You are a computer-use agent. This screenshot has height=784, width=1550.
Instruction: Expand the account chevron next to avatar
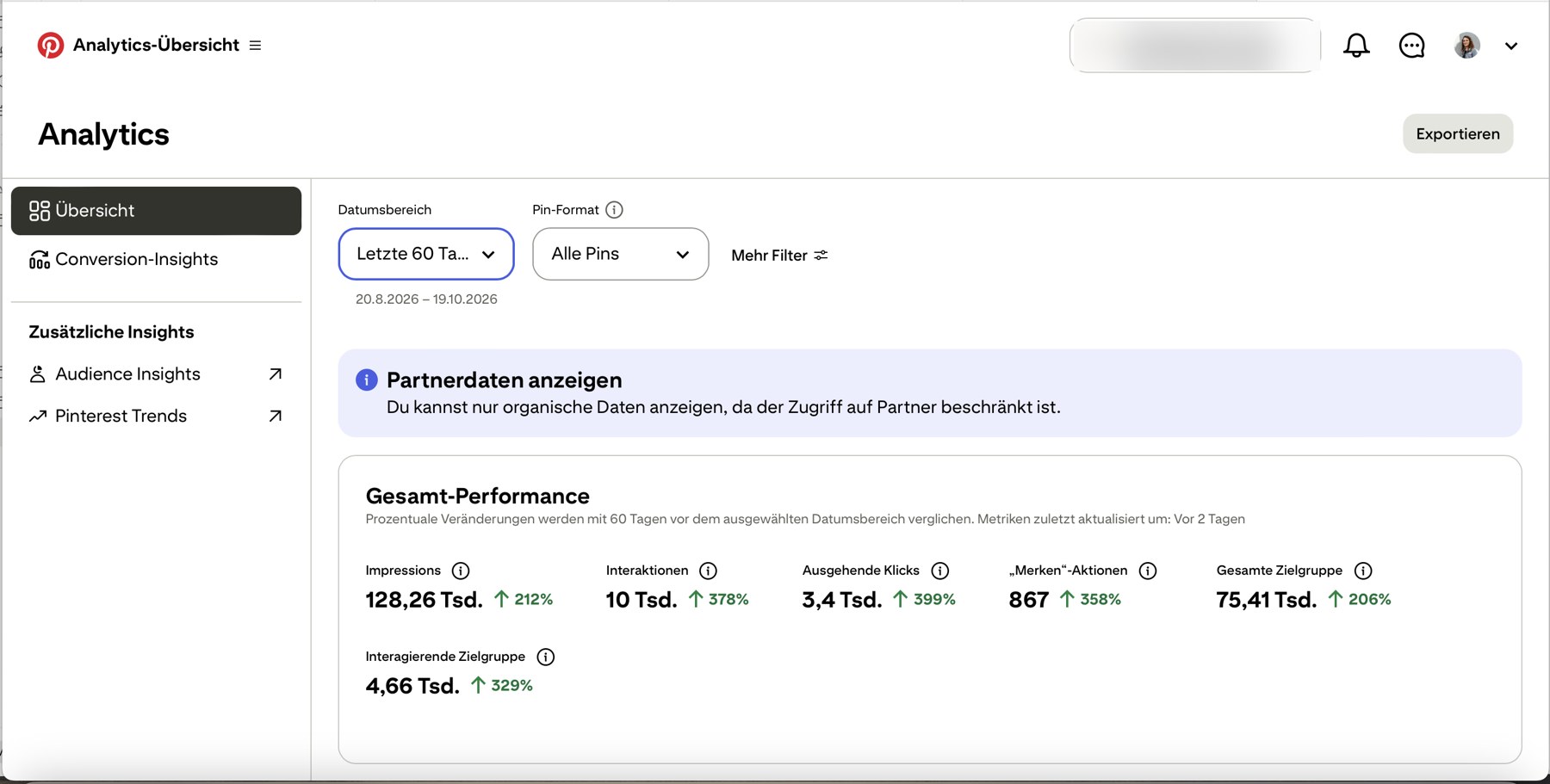click(1511, 46)
